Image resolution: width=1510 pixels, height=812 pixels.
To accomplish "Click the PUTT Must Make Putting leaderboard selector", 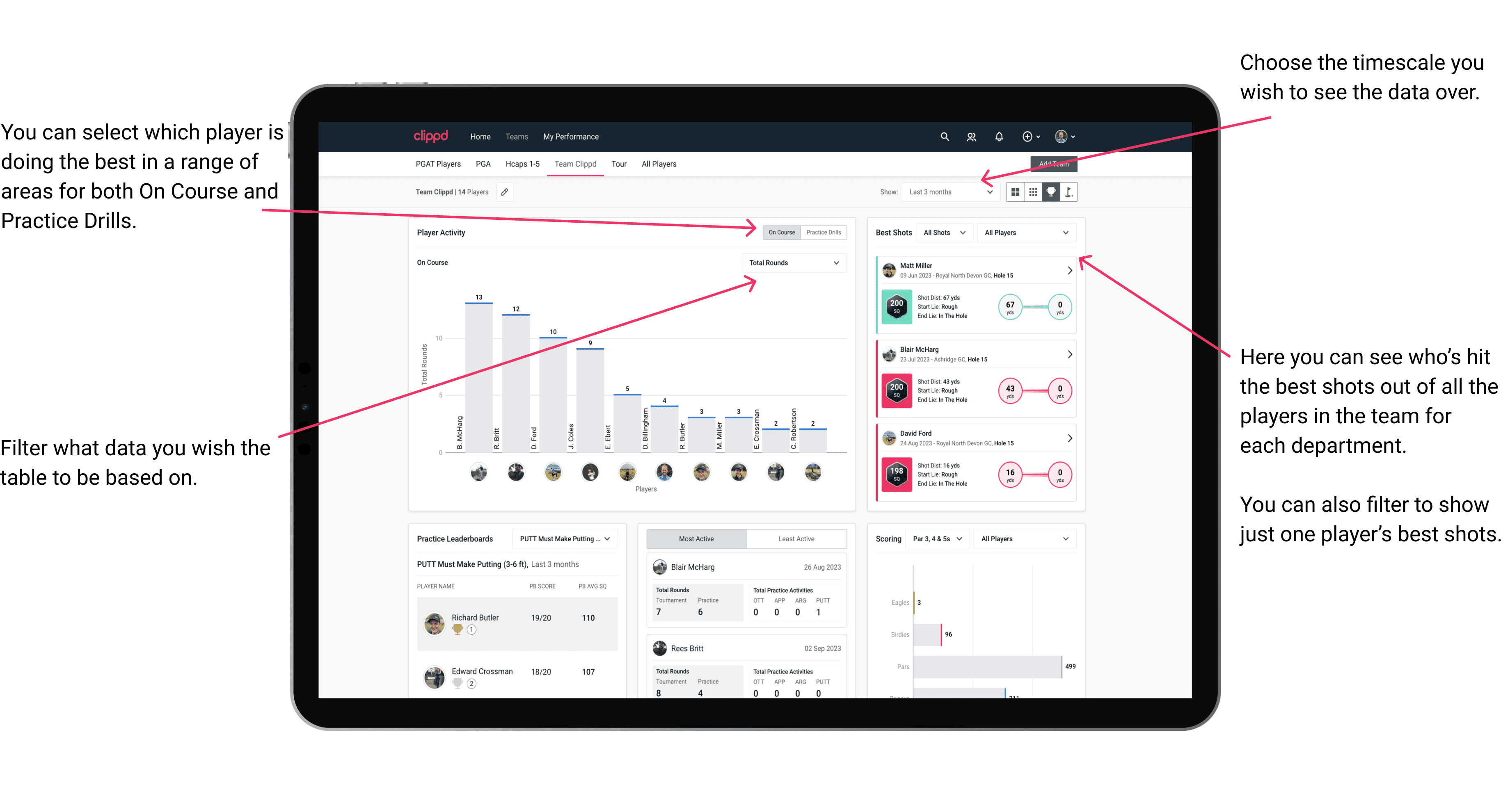I will point(567,540).
